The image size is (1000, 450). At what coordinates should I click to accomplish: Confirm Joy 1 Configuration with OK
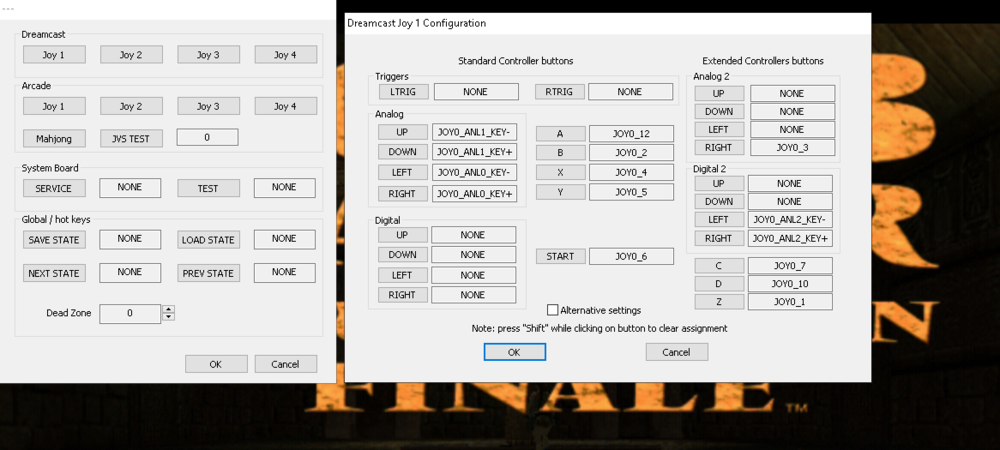[515, 352]
